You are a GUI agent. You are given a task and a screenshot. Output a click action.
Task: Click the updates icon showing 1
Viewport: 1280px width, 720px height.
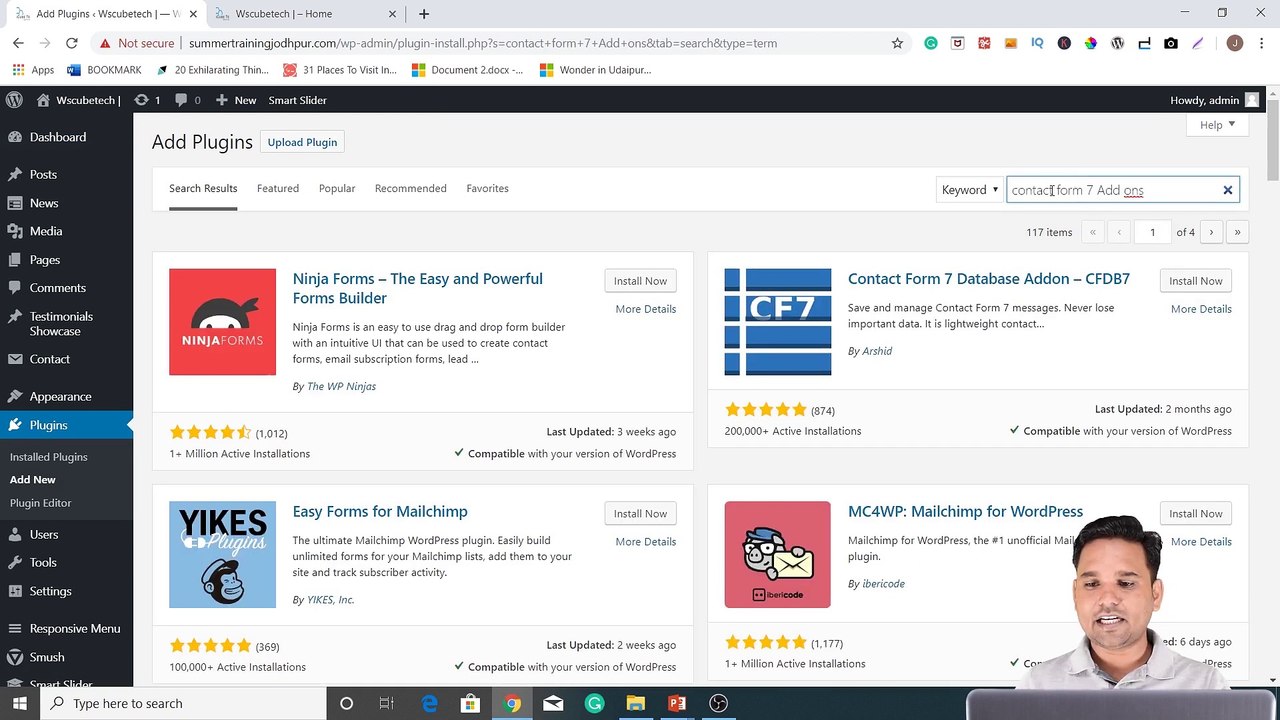point(147,100)
